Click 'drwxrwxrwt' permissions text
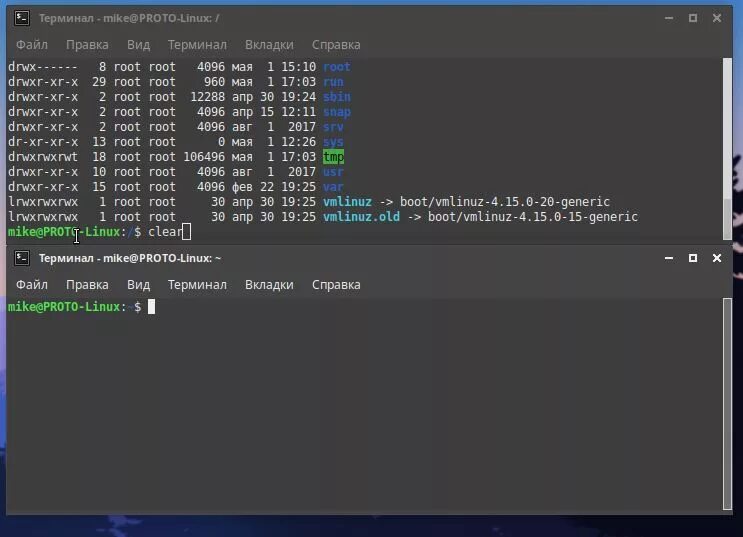Image resolution: width=743 pixels, height=537 pixels. [43, 157]
